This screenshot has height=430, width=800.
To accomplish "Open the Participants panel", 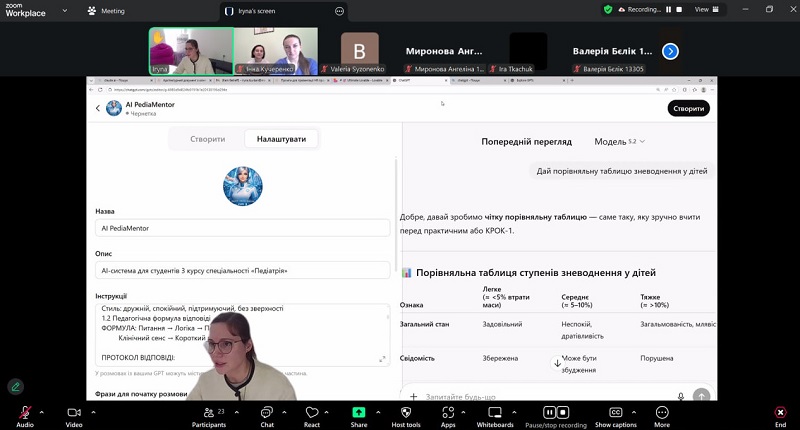I will 207,412.
